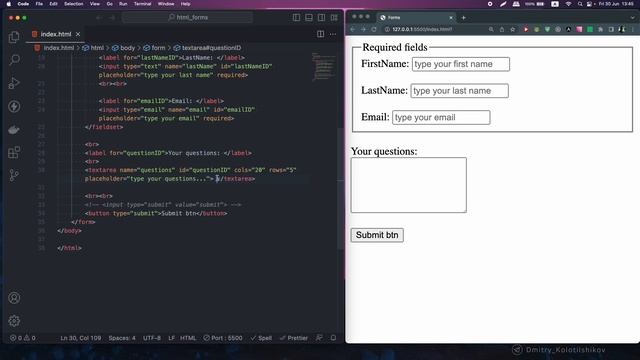This screenshot has width=640, height=360.
Task: Open the Run menu
Action: point(123,4)
